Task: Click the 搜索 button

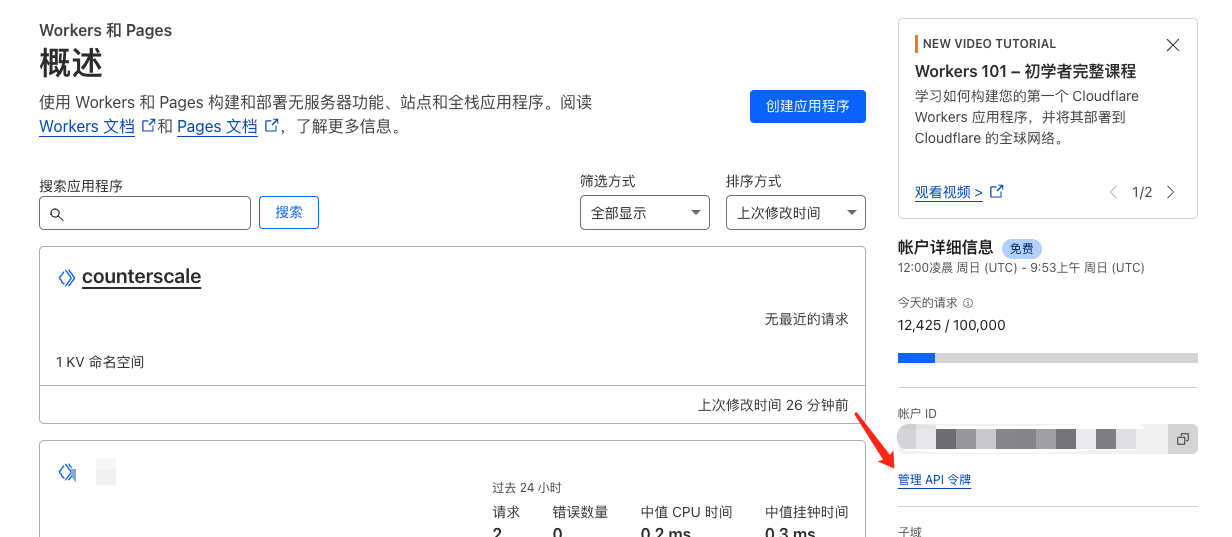Action: tap(289, 213)
